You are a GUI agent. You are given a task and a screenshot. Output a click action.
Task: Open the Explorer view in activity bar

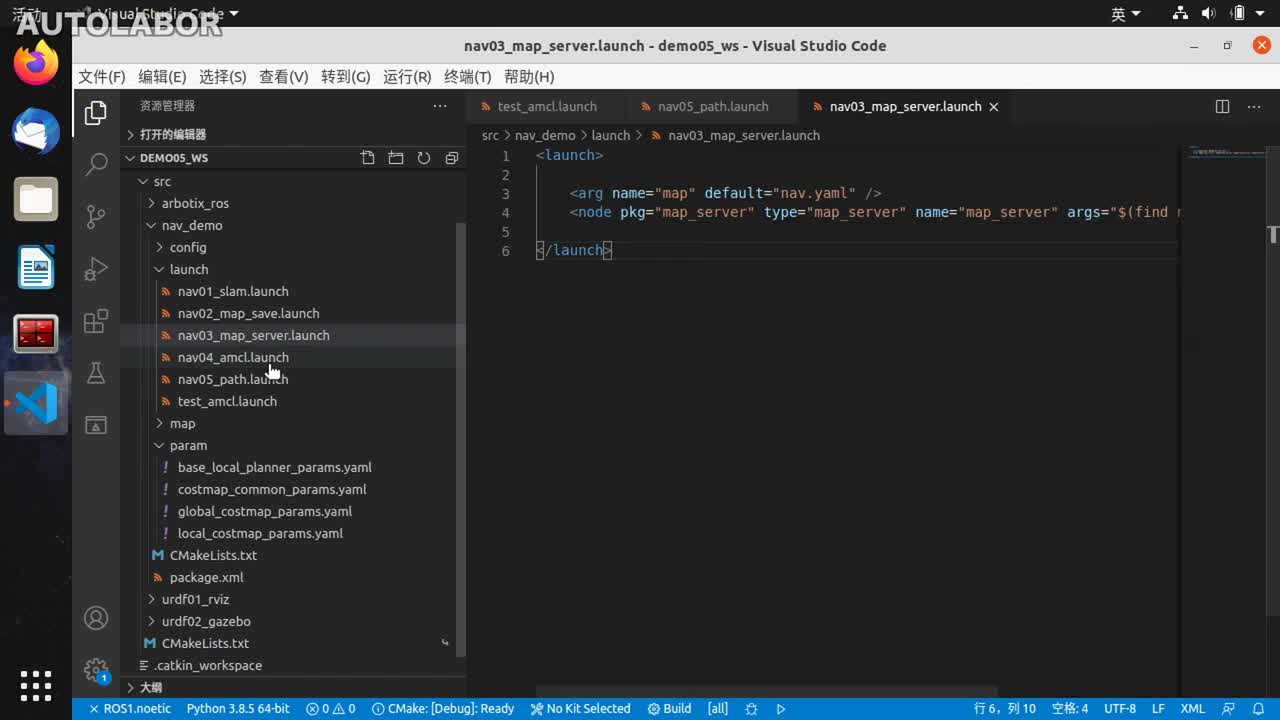point(96,113)
